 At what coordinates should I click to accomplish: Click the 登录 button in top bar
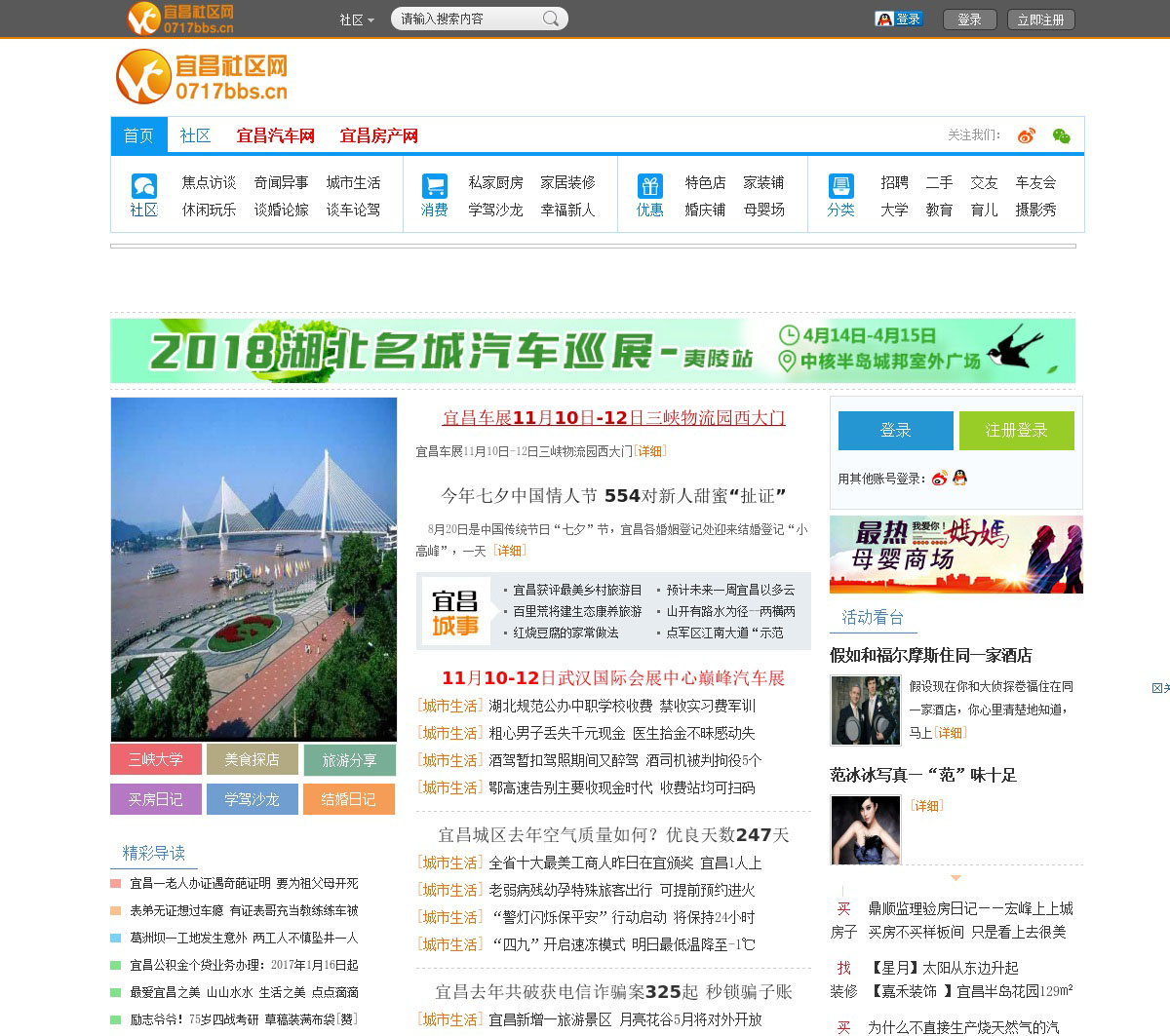click(x=969, y=19)
